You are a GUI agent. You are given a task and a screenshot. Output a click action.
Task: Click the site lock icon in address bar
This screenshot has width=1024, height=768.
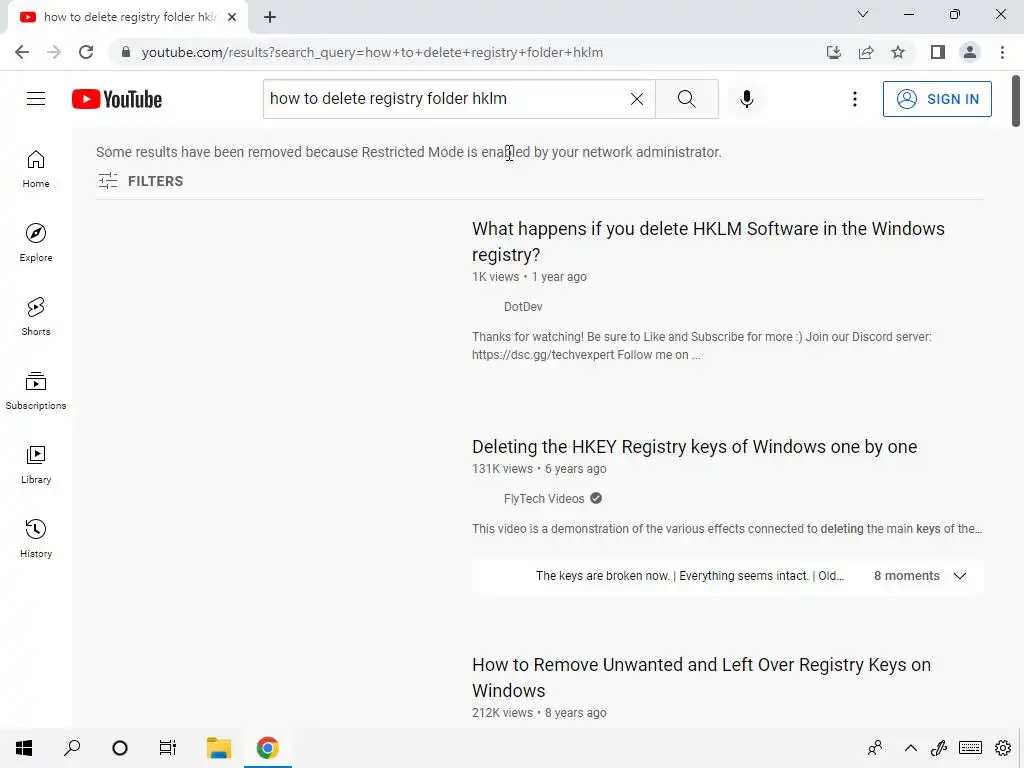coord(126,52)
